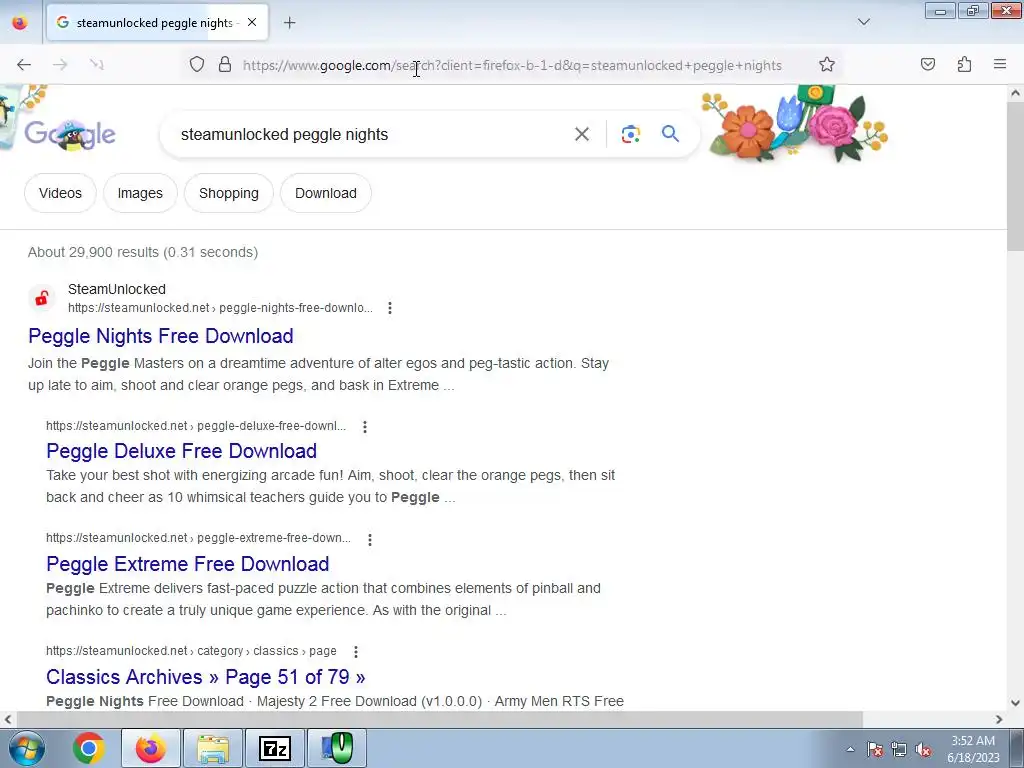Open the Peggle Nights Free Download result
1024x768 pixels.
pos(161,336)
